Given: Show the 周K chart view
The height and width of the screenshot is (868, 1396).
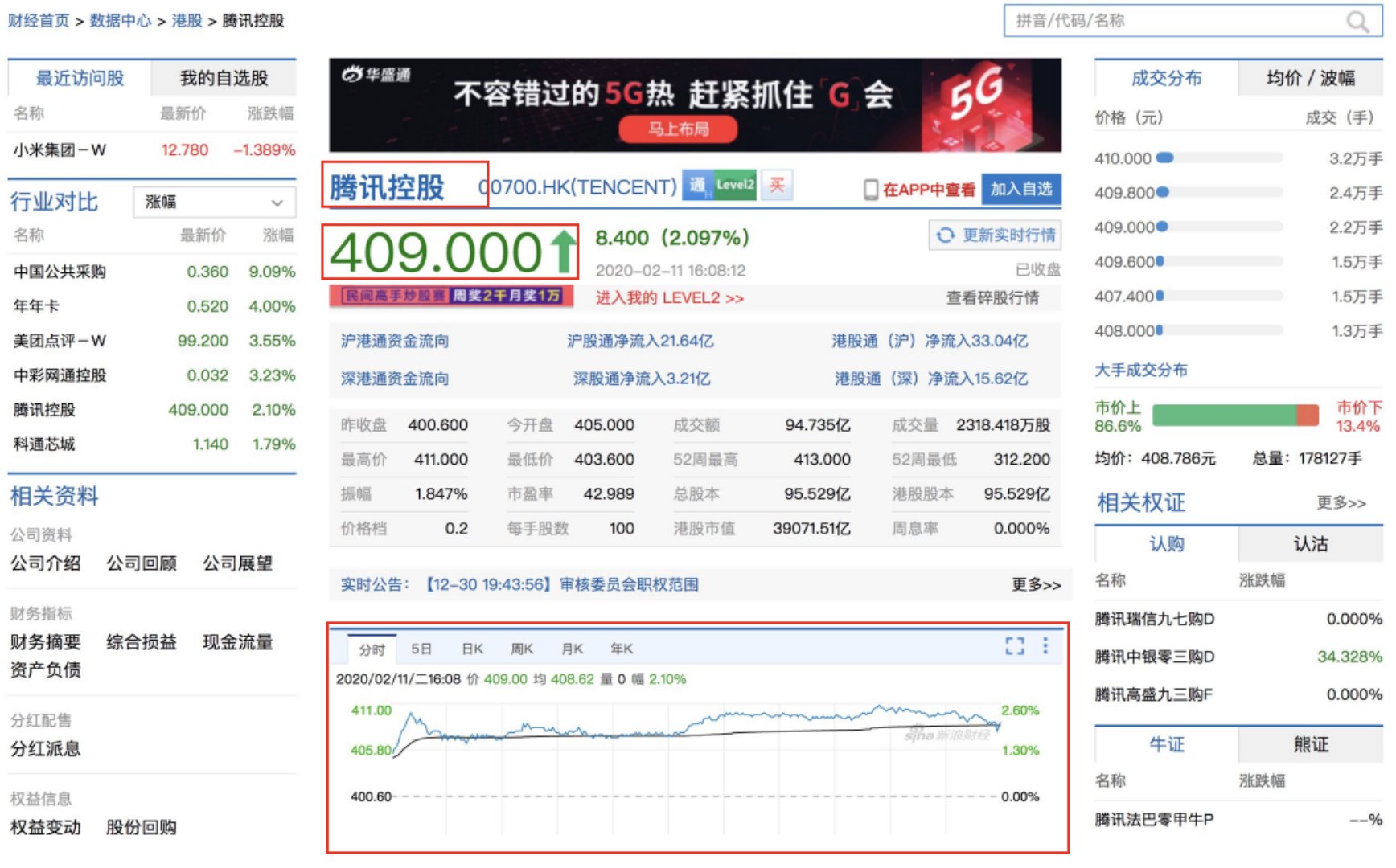Looking at the screenshot, I should pos(522,649).
